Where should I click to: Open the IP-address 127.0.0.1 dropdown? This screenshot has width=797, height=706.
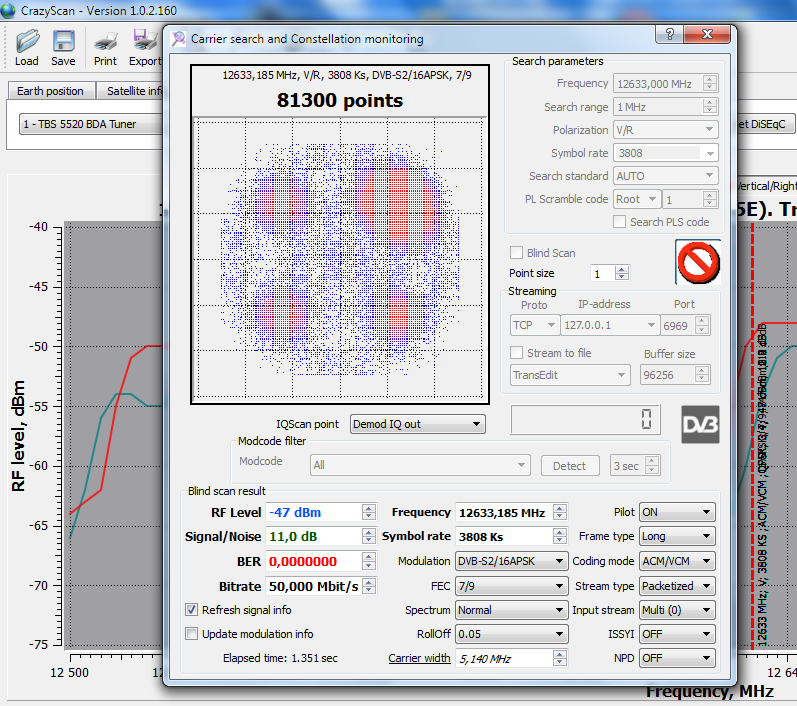pos(609,325)
